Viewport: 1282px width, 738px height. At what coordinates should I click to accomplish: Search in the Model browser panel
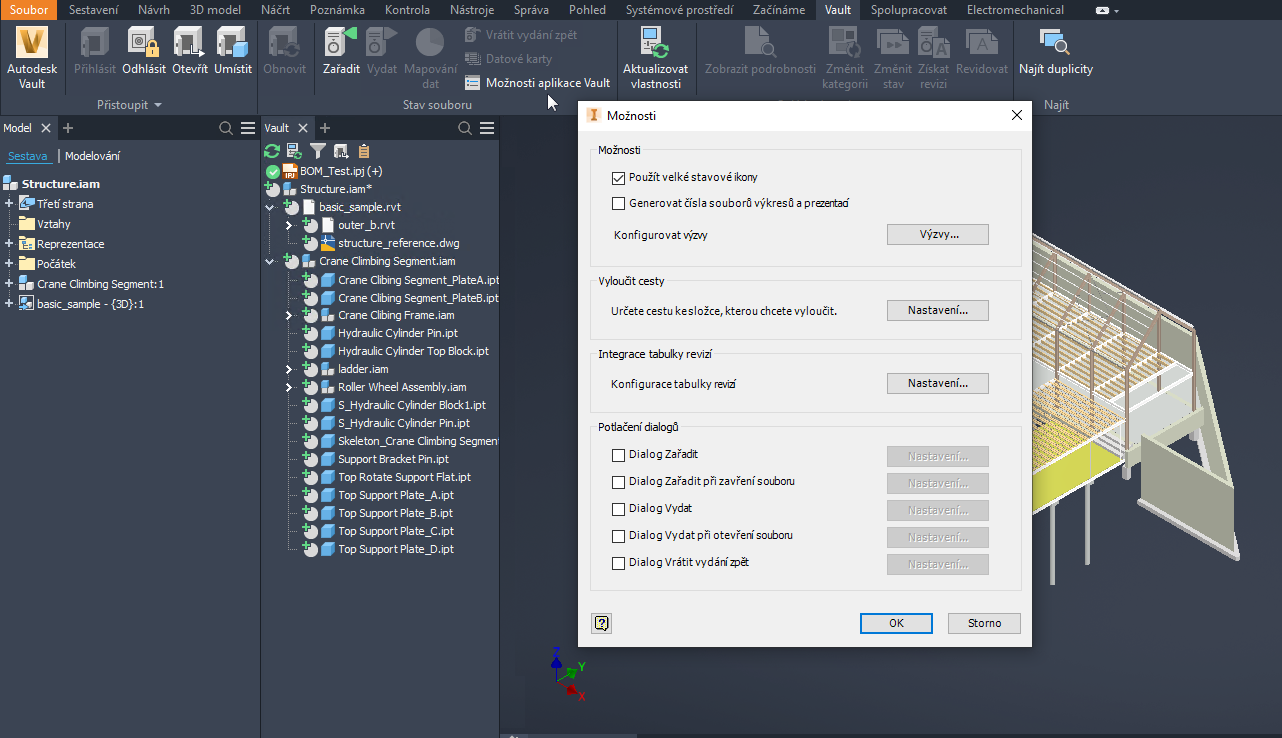click(x=227, y=128)
